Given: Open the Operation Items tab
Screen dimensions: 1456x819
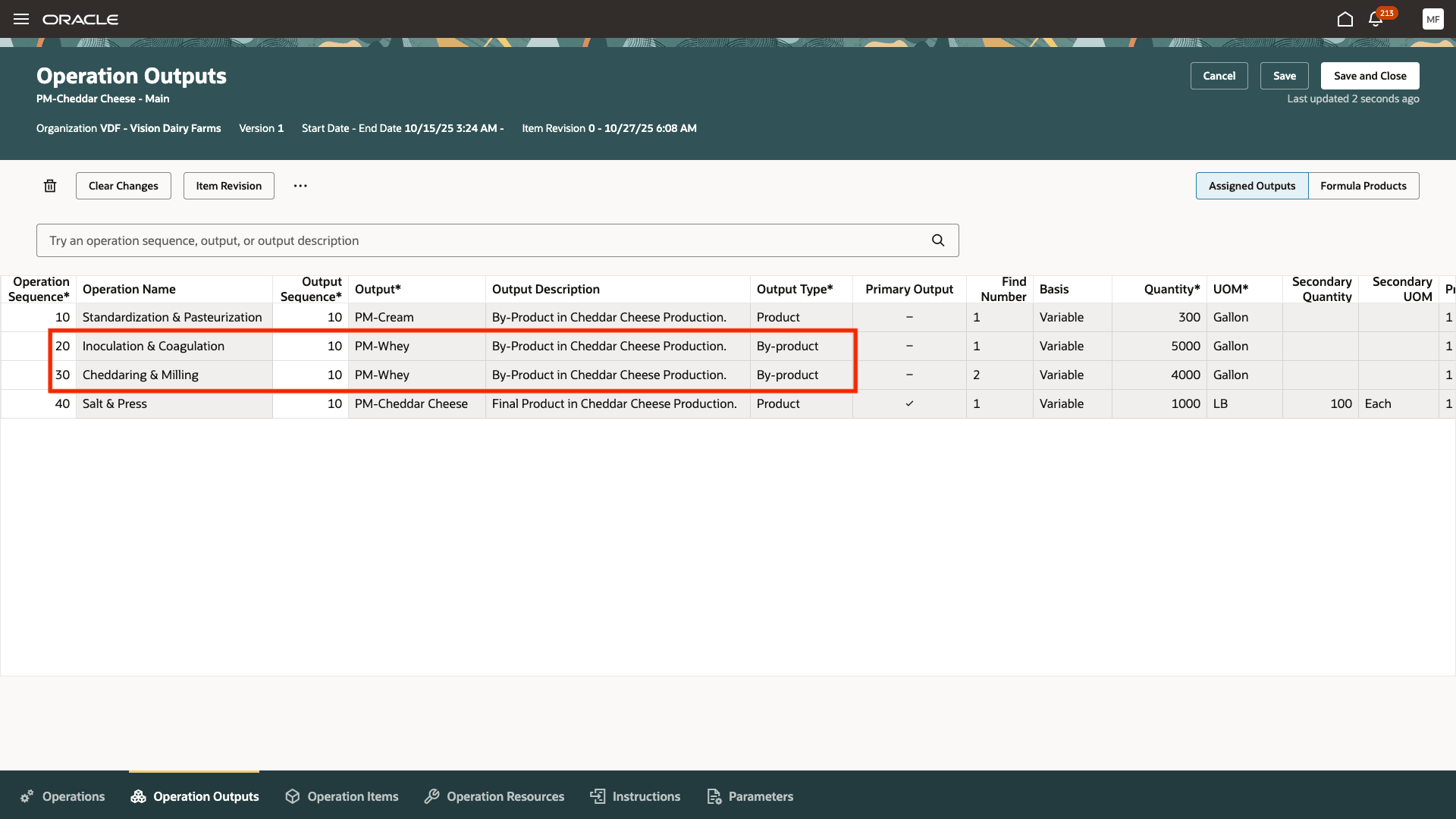Looking at the screenshot, I should pyautogui.click(x=342, y=796).
